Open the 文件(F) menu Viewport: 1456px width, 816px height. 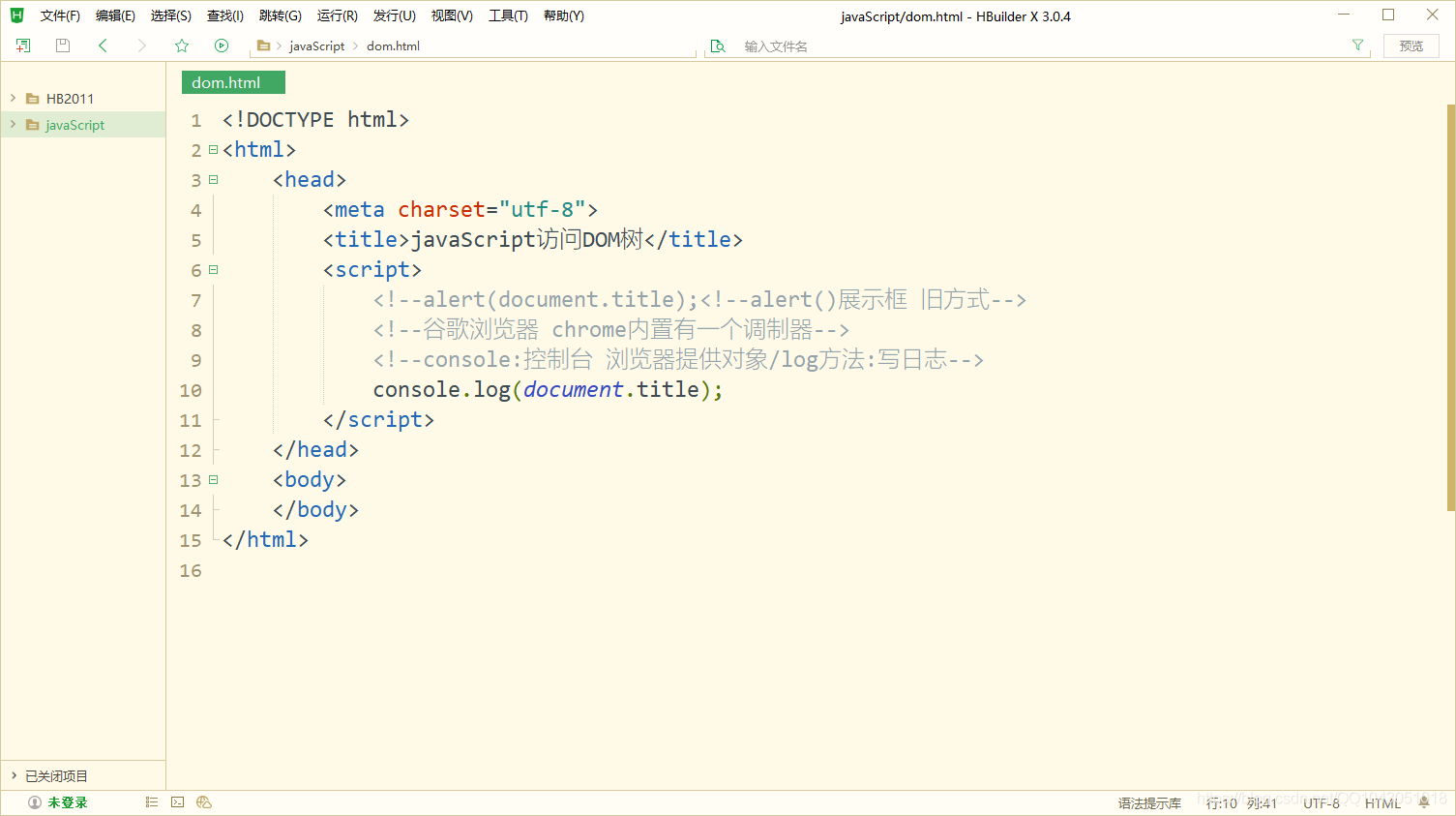click(x=60, y=15)
